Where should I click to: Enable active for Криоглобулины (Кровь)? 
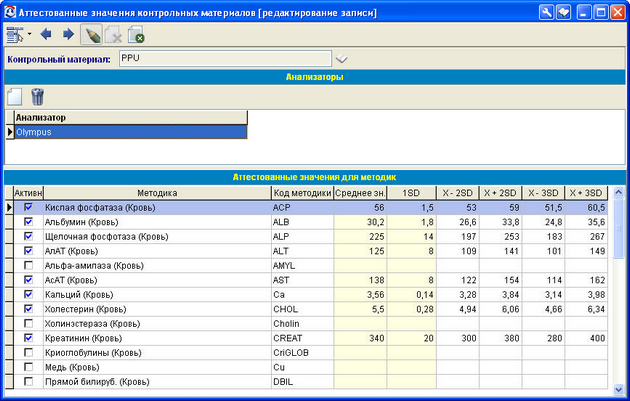28,352
